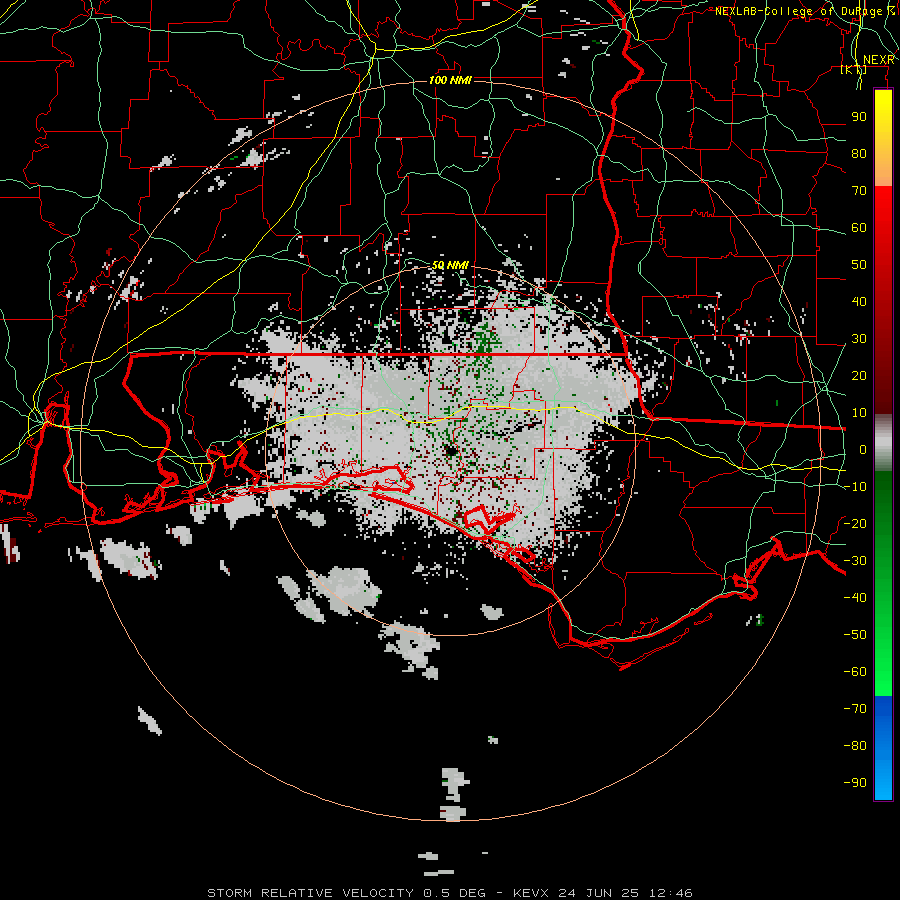Image resolution: width=900 pixels, height=900 pixels.
Task: Click the -20 label on velocity scale
Action: [x=855, y=523]
